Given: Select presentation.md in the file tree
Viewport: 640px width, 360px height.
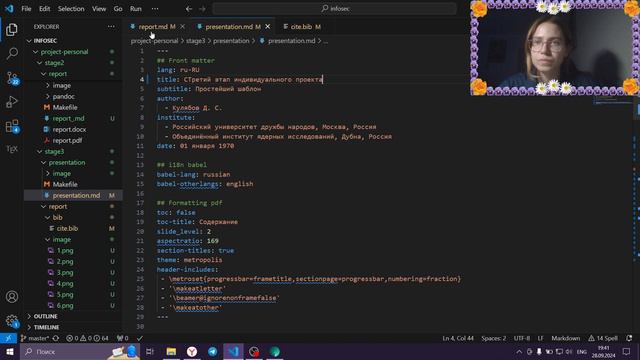Looking at the screenshot, I should pos(76,196).
